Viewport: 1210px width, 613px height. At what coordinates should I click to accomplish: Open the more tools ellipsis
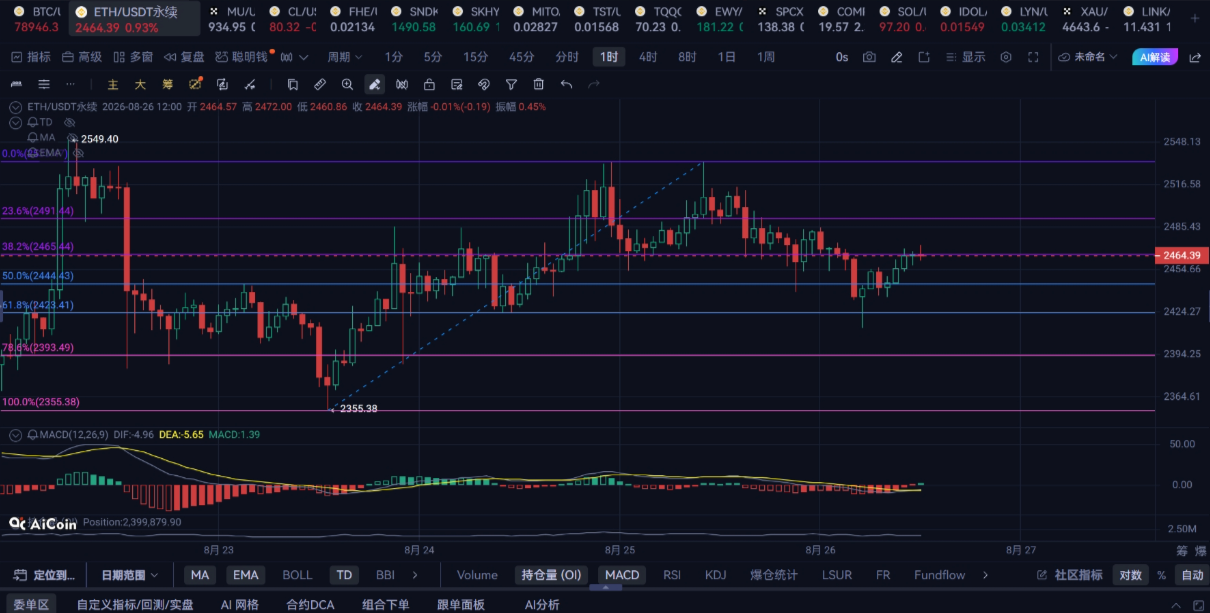coord(70,84)
